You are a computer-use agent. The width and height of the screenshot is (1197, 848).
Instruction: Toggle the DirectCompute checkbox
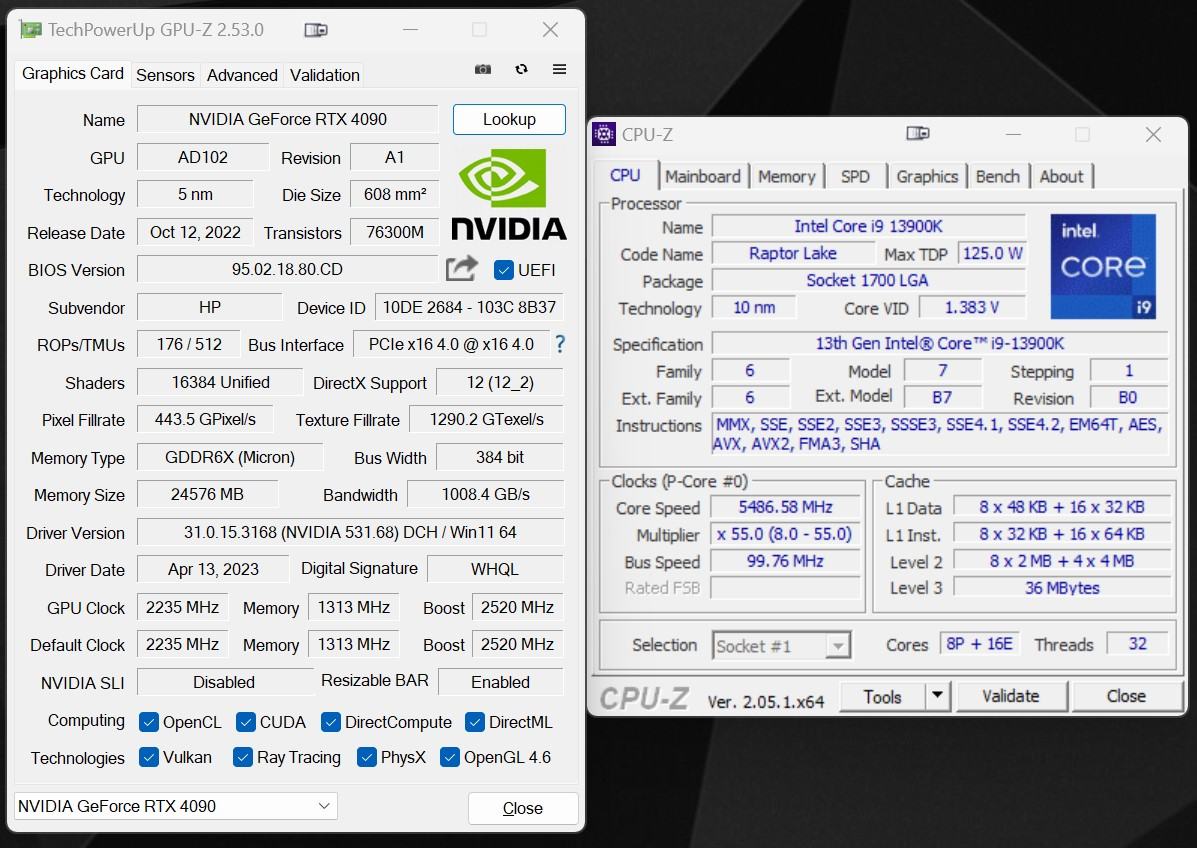click(x=331, y=722)
